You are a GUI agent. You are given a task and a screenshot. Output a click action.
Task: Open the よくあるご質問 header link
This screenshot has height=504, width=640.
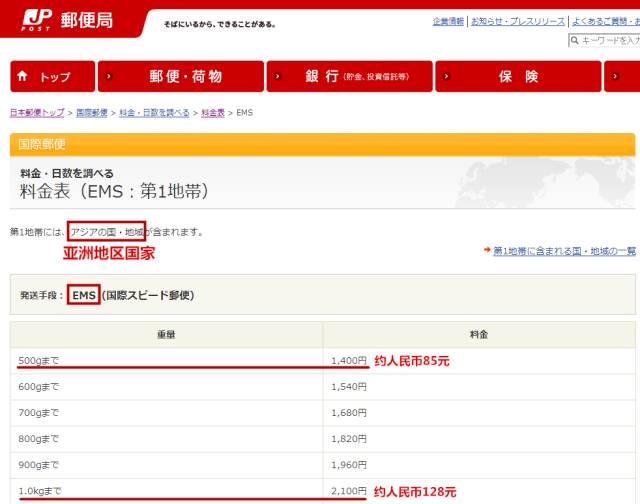(606, 21)
